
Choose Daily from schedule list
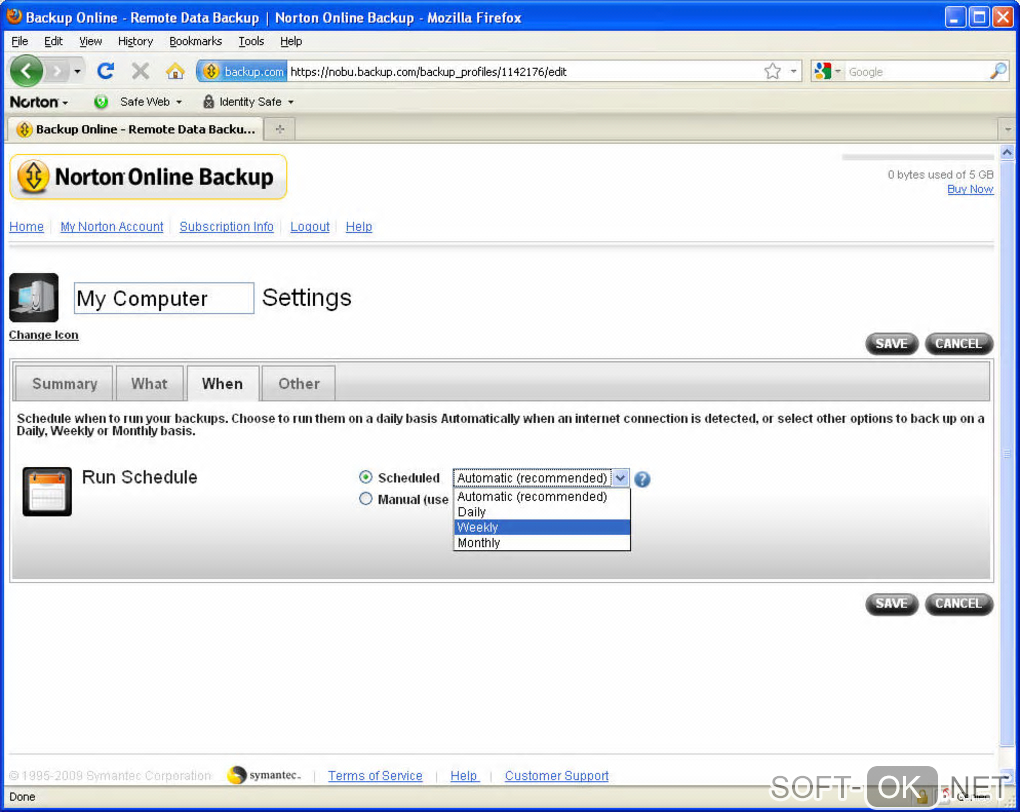[x=541, y=512]
